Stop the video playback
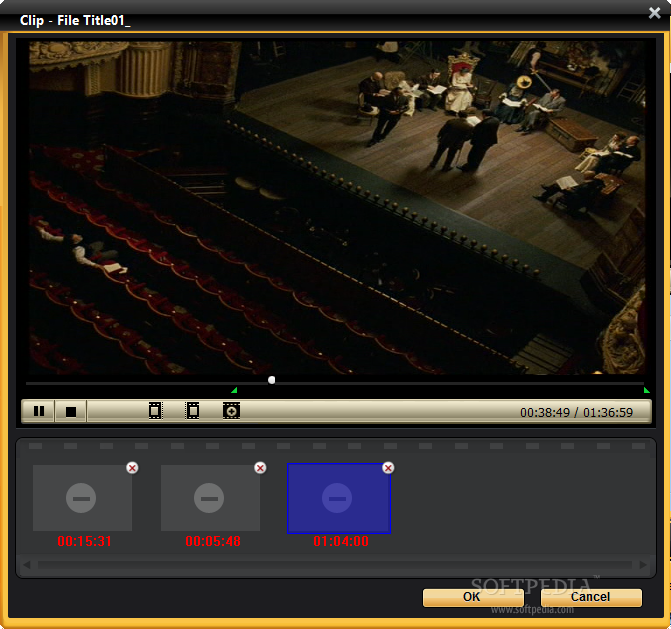Screen dimensions: 671x629 coord(71,411)
